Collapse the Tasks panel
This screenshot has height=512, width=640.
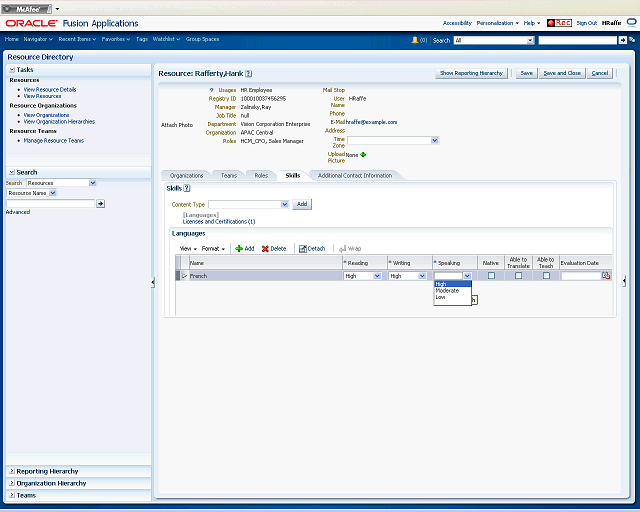point(12,70)
